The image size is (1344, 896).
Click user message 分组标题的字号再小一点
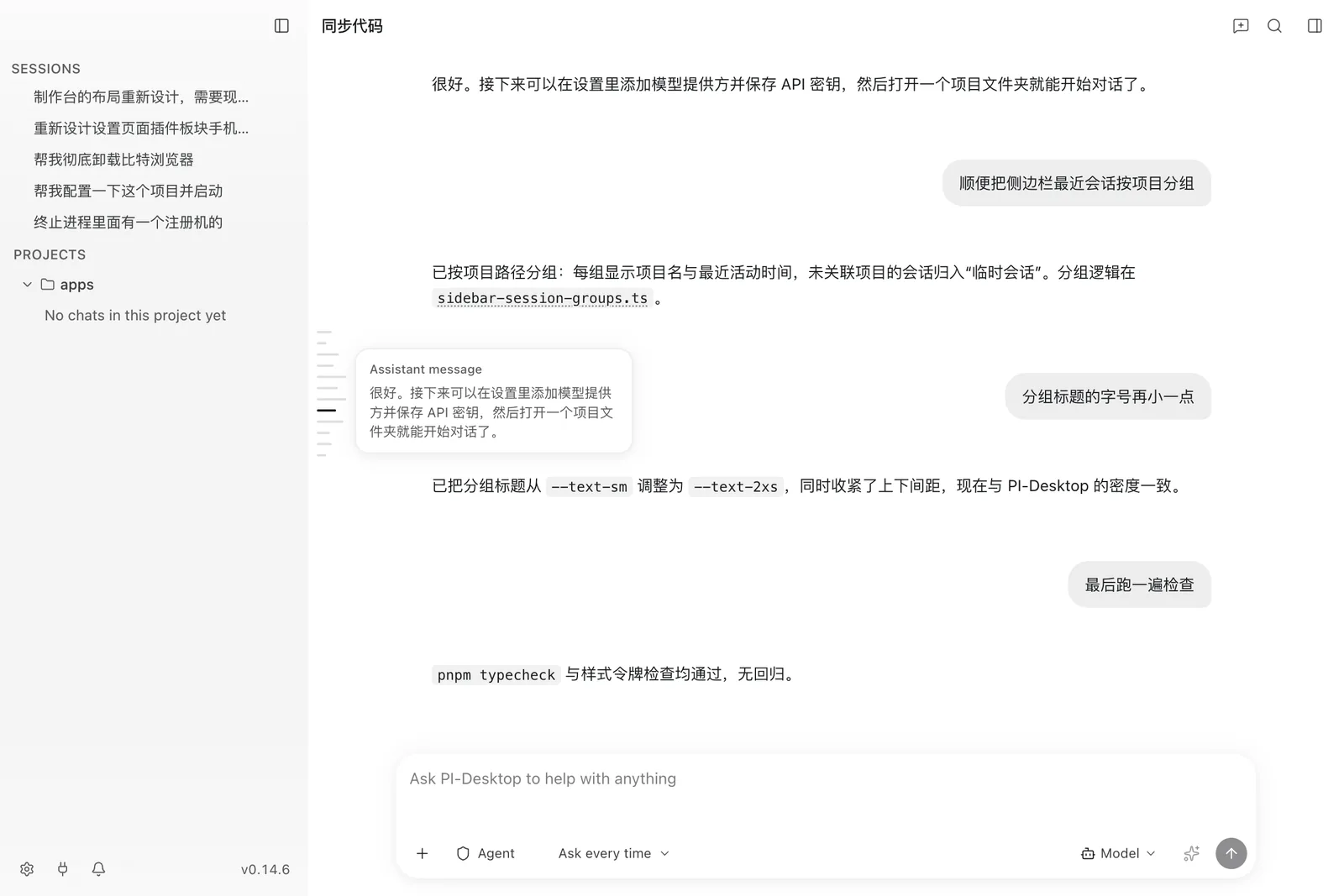click(1108, 396)
